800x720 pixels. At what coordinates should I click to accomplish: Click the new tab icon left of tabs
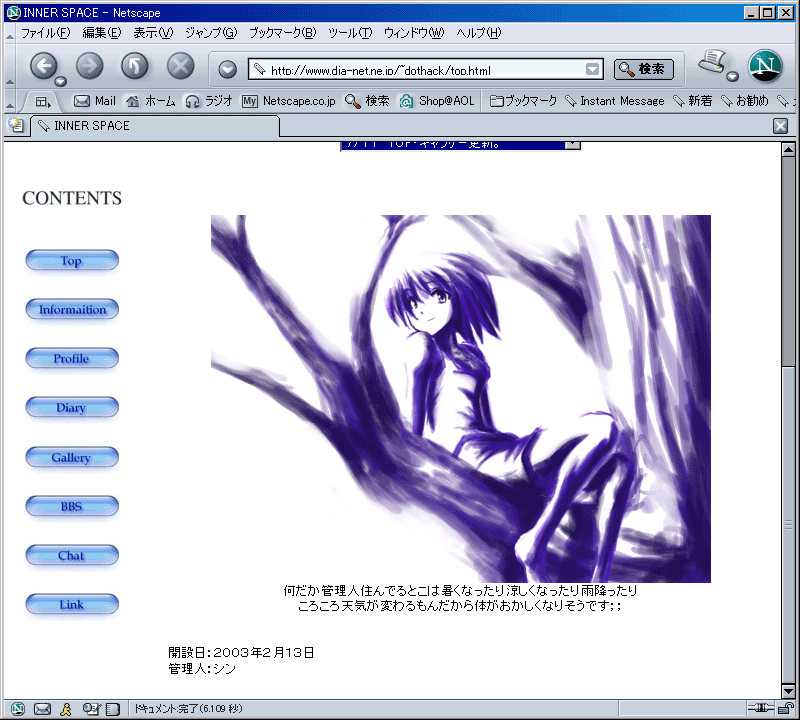(16, 125)
